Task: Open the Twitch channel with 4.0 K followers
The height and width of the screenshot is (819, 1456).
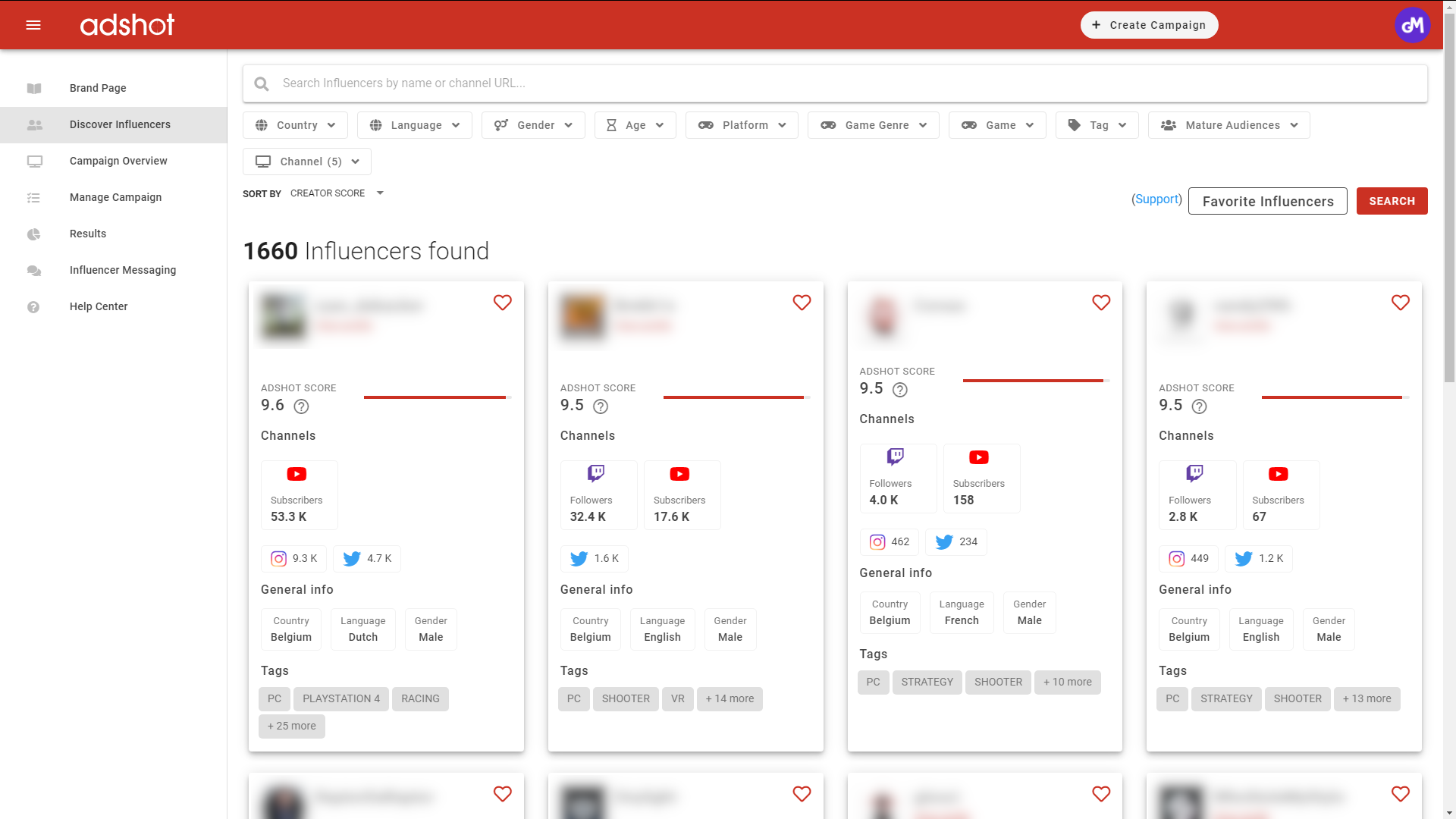Action: [x=899, y=478]
